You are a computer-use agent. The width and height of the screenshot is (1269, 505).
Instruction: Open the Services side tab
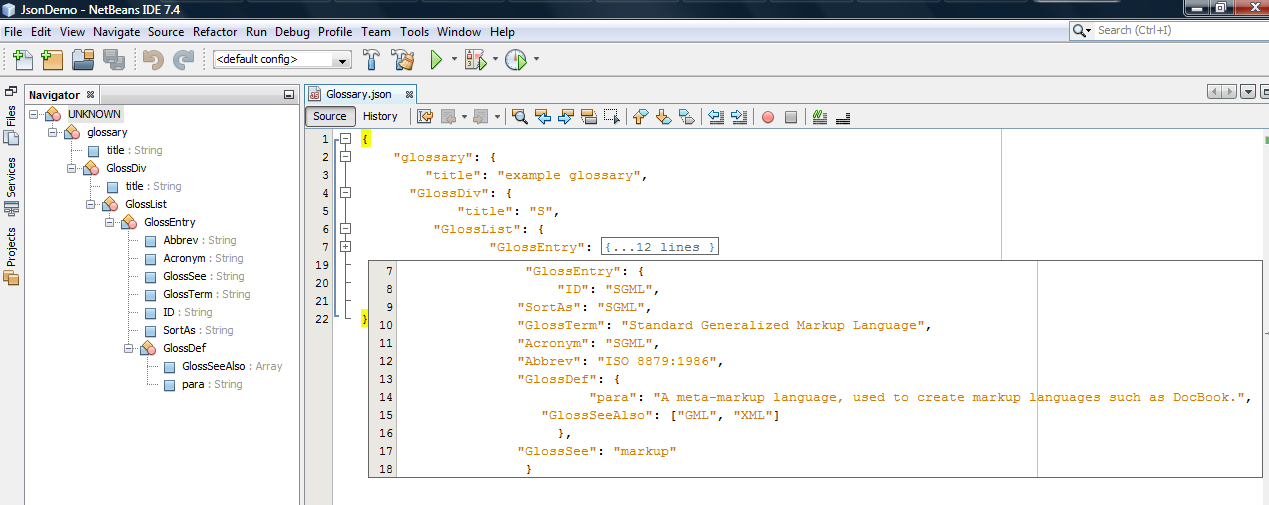tap(11, 185)
